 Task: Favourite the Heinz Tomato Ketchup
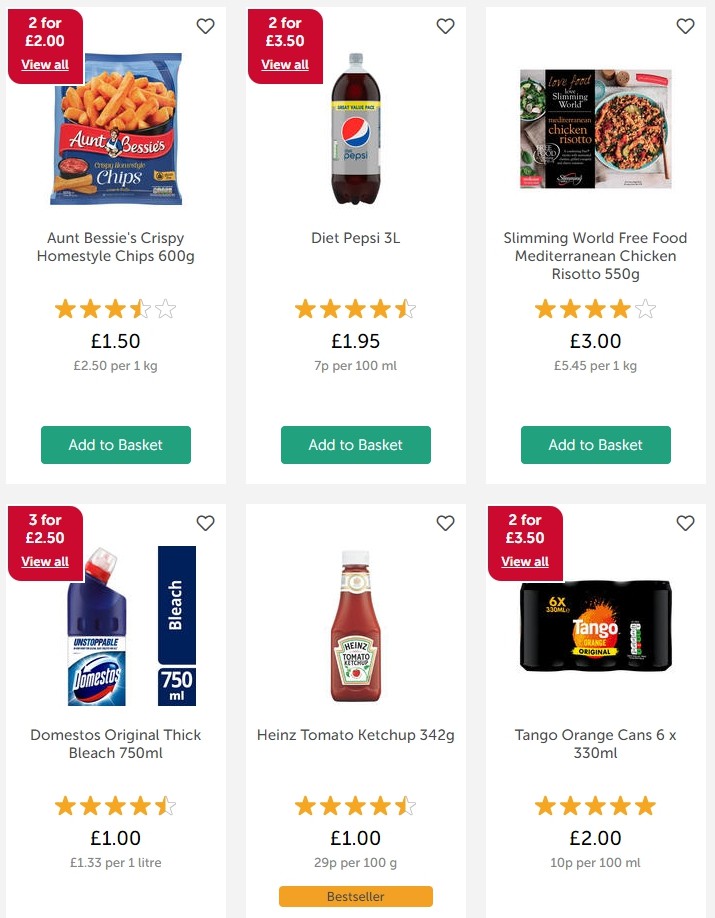tap(445, 523)
